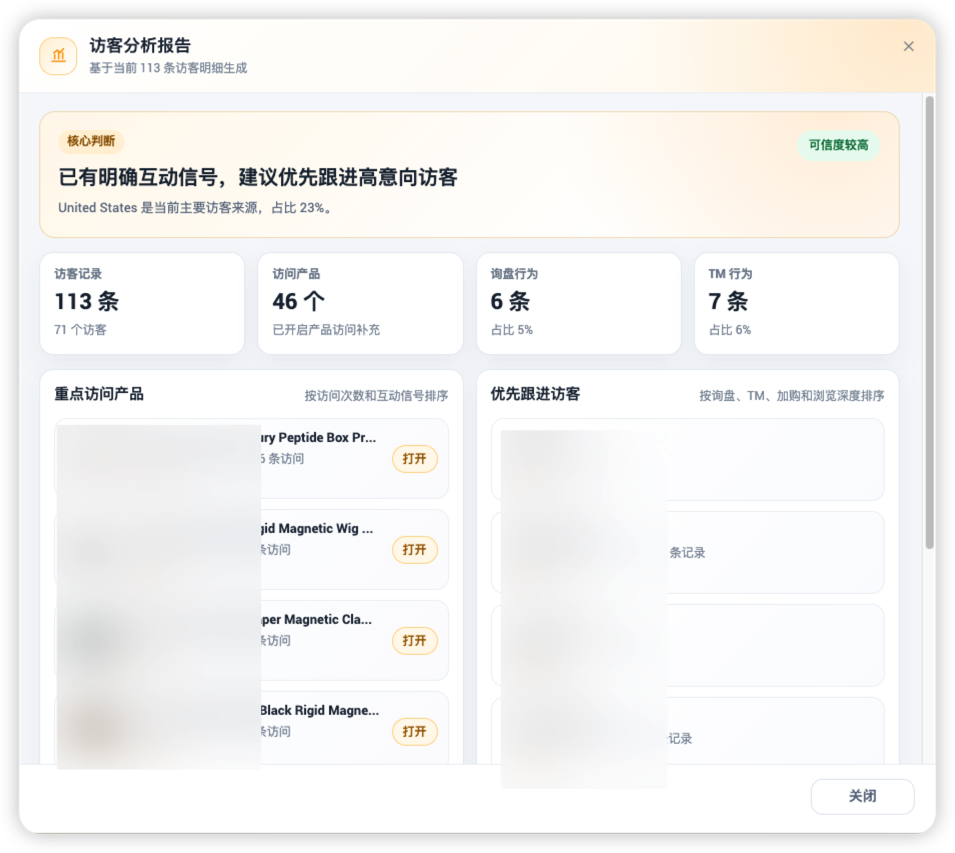Click the headline 已有明确互动信号 text
Viewport: 955px width, 853px height.
258,177
